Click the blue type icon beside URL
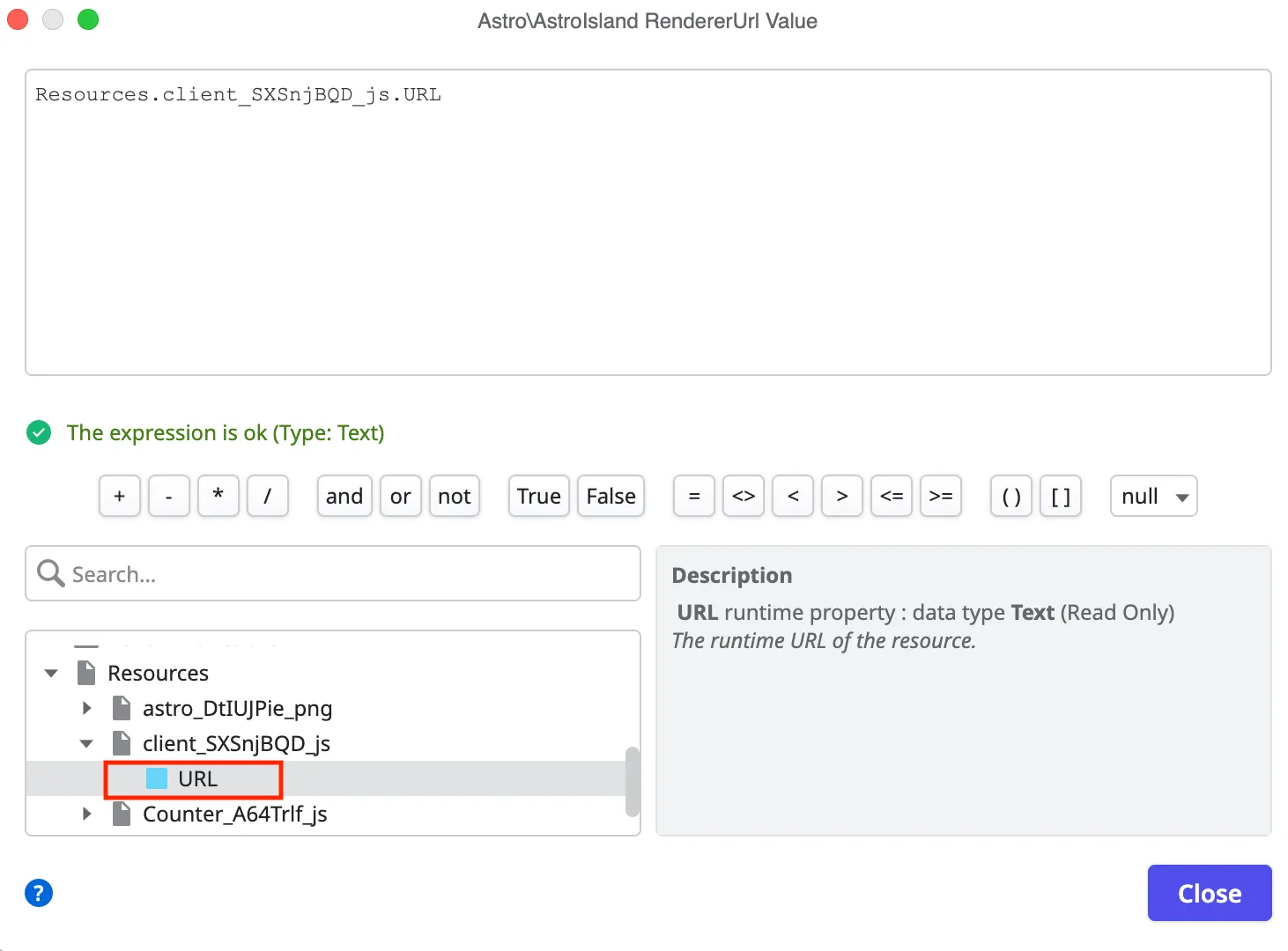Screen dimensions: 1288x951 [156, 778]
